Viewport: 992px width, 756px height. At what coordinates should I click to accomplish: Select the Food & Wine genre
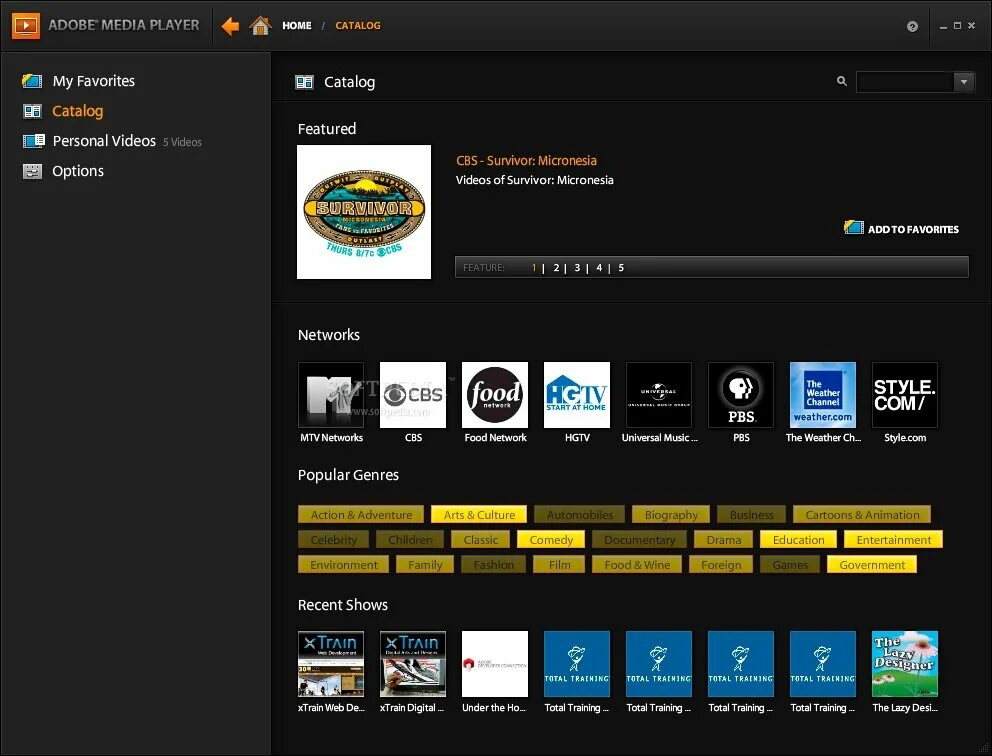coord(637,564)
